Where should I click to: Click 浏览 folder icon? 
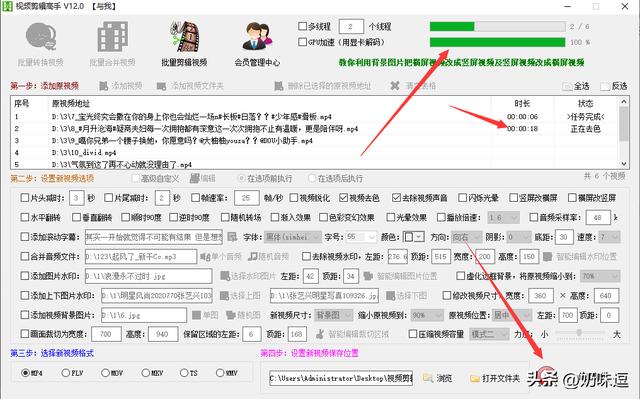click(428, 378)
